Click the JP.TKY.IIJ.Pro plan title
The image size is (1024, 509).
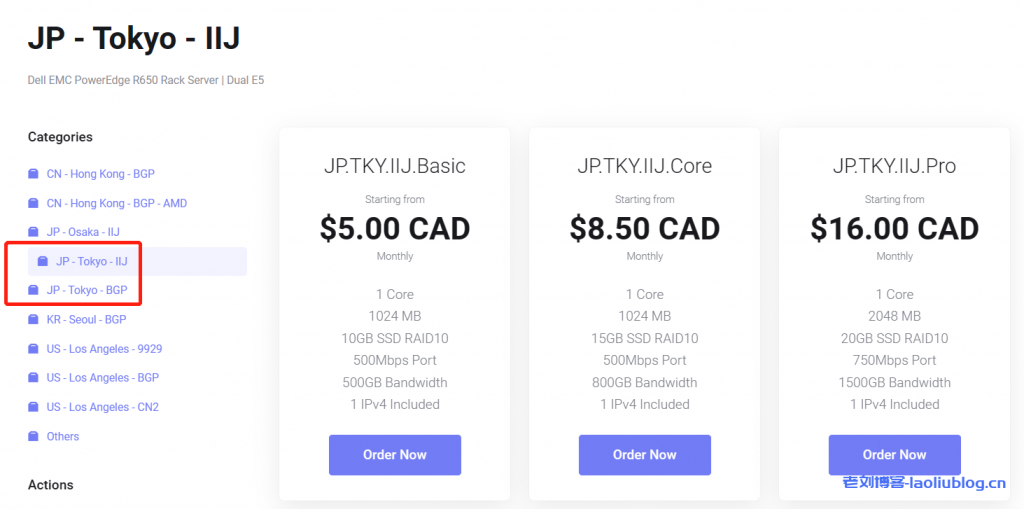click(x=895, y=166)
